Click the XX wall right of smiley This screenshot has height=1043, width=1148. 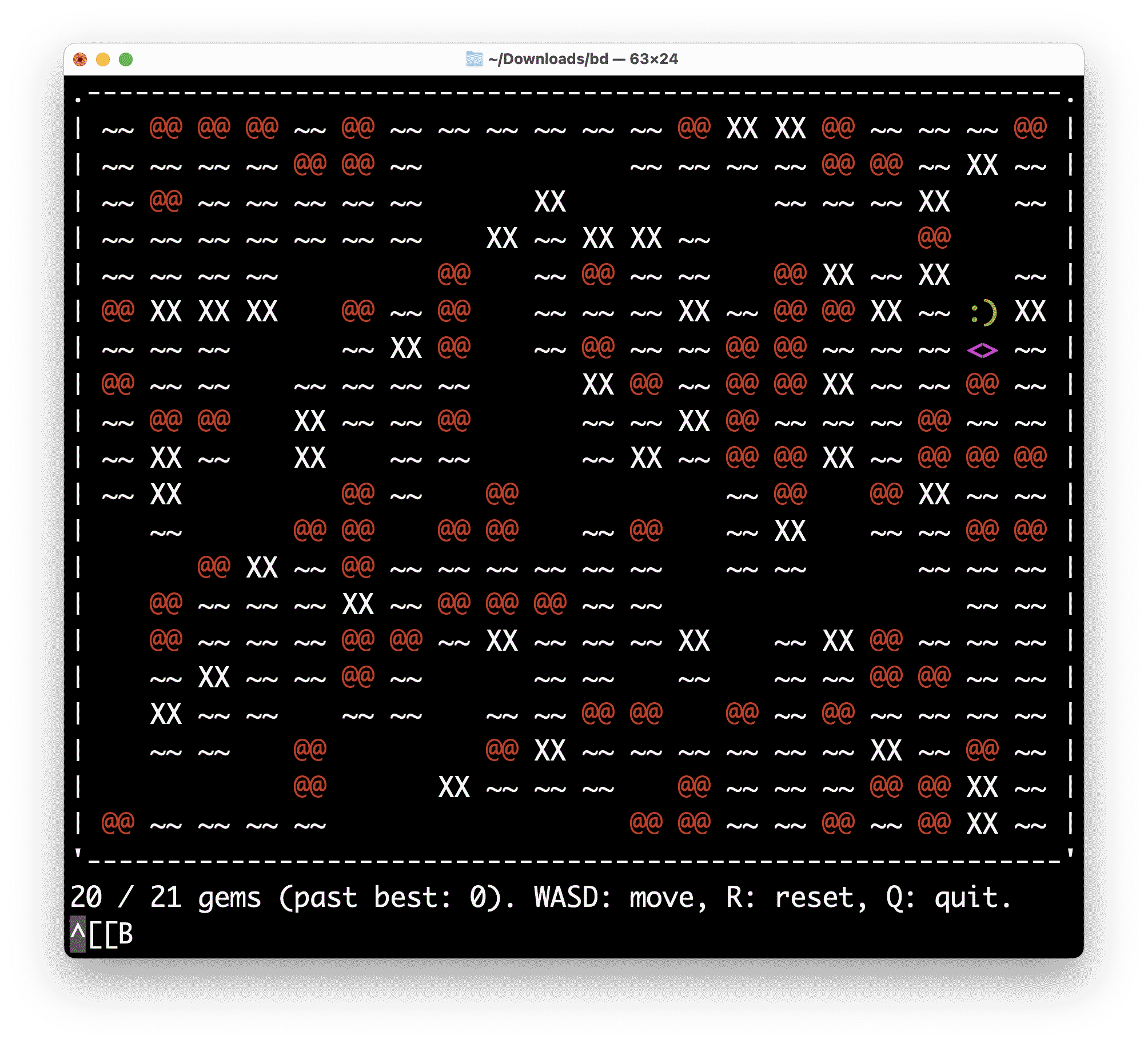click(1030, 312)
